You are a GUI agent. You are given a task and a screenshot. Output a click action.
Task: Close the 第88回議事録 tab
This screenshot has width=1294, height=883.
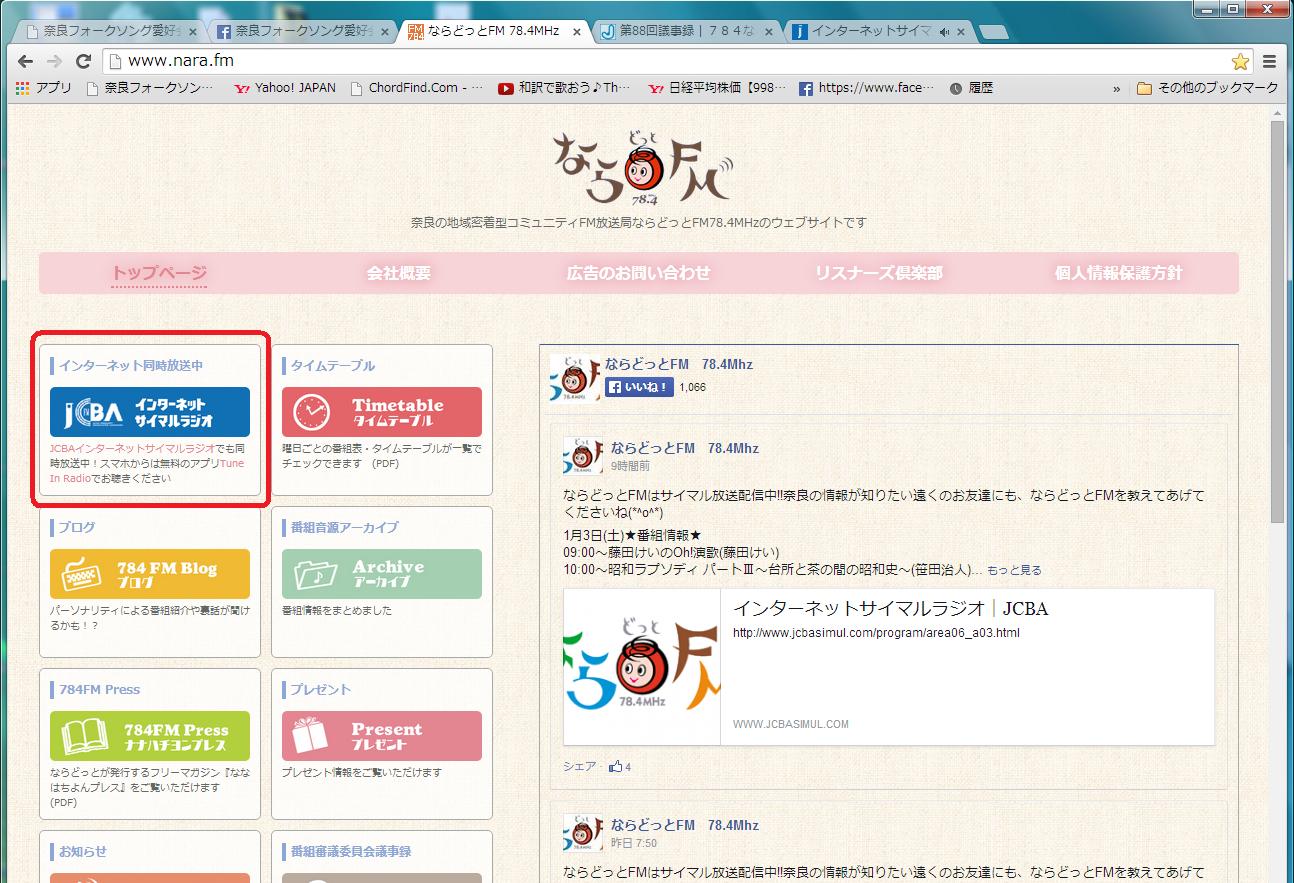(x=768, y=32)
